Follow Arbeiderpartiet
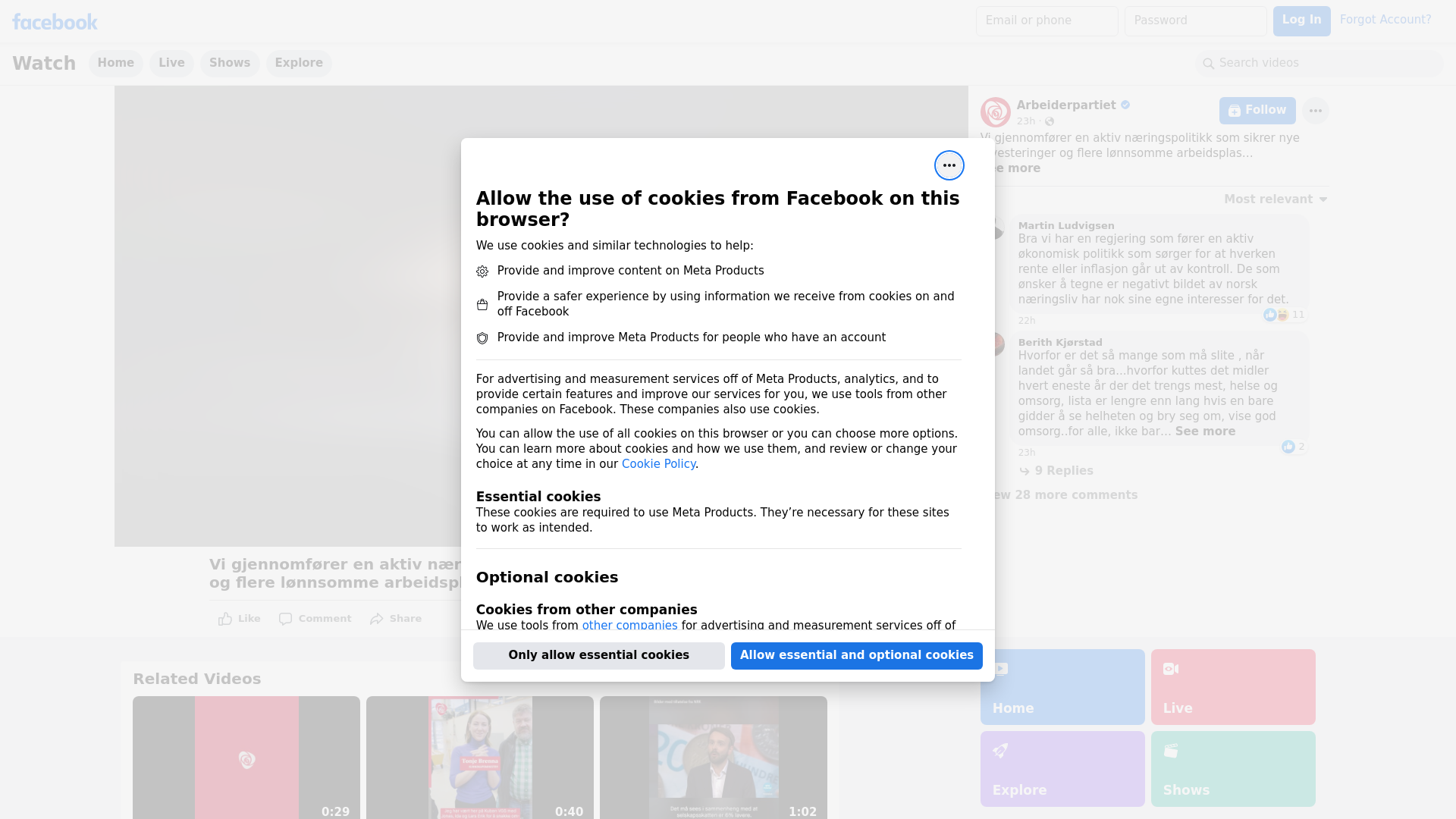1456x819 pixels. tap(1257, 111)
